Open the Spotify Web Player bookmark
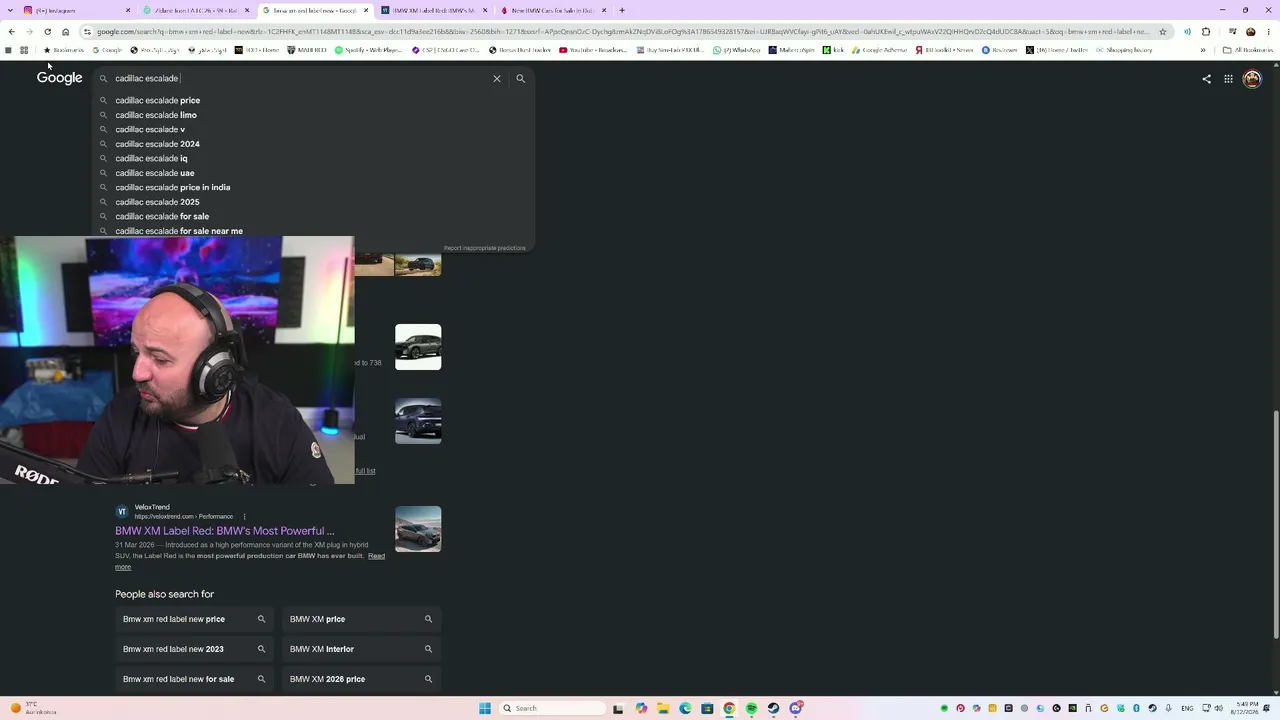Screen dimensions: 1280x720 (x=369, y=50)
